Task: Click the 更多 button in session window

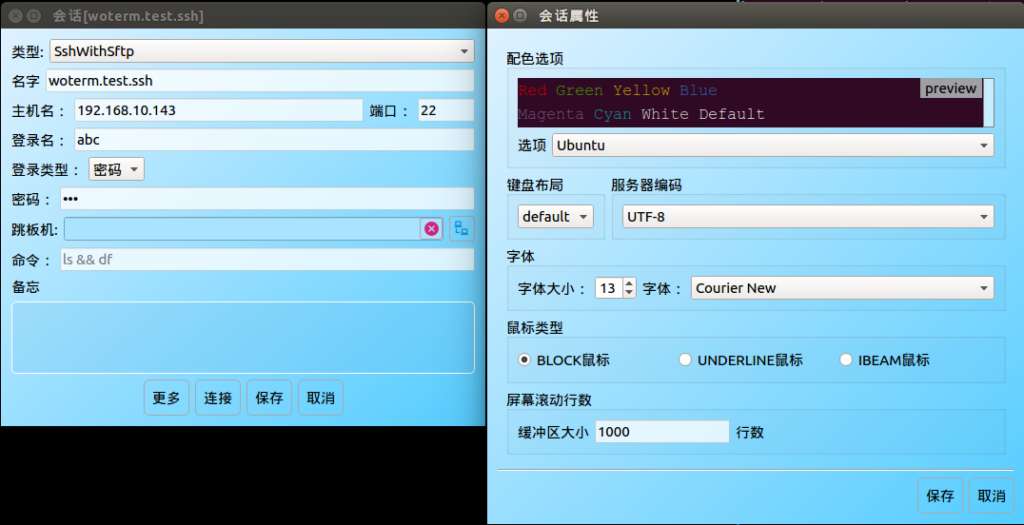Action: point(166,398)
